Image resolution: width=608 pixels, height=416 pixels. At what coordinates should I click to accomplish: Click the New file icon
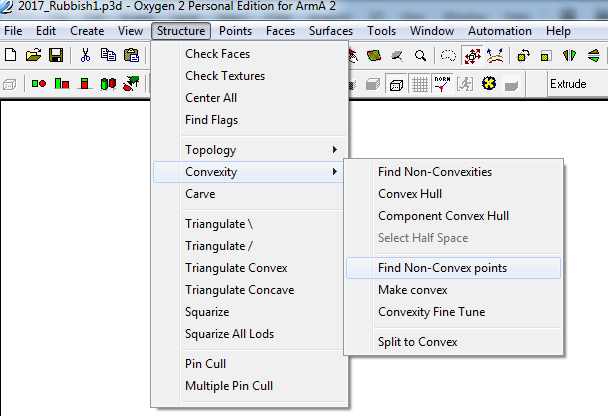tap(10, 55)
